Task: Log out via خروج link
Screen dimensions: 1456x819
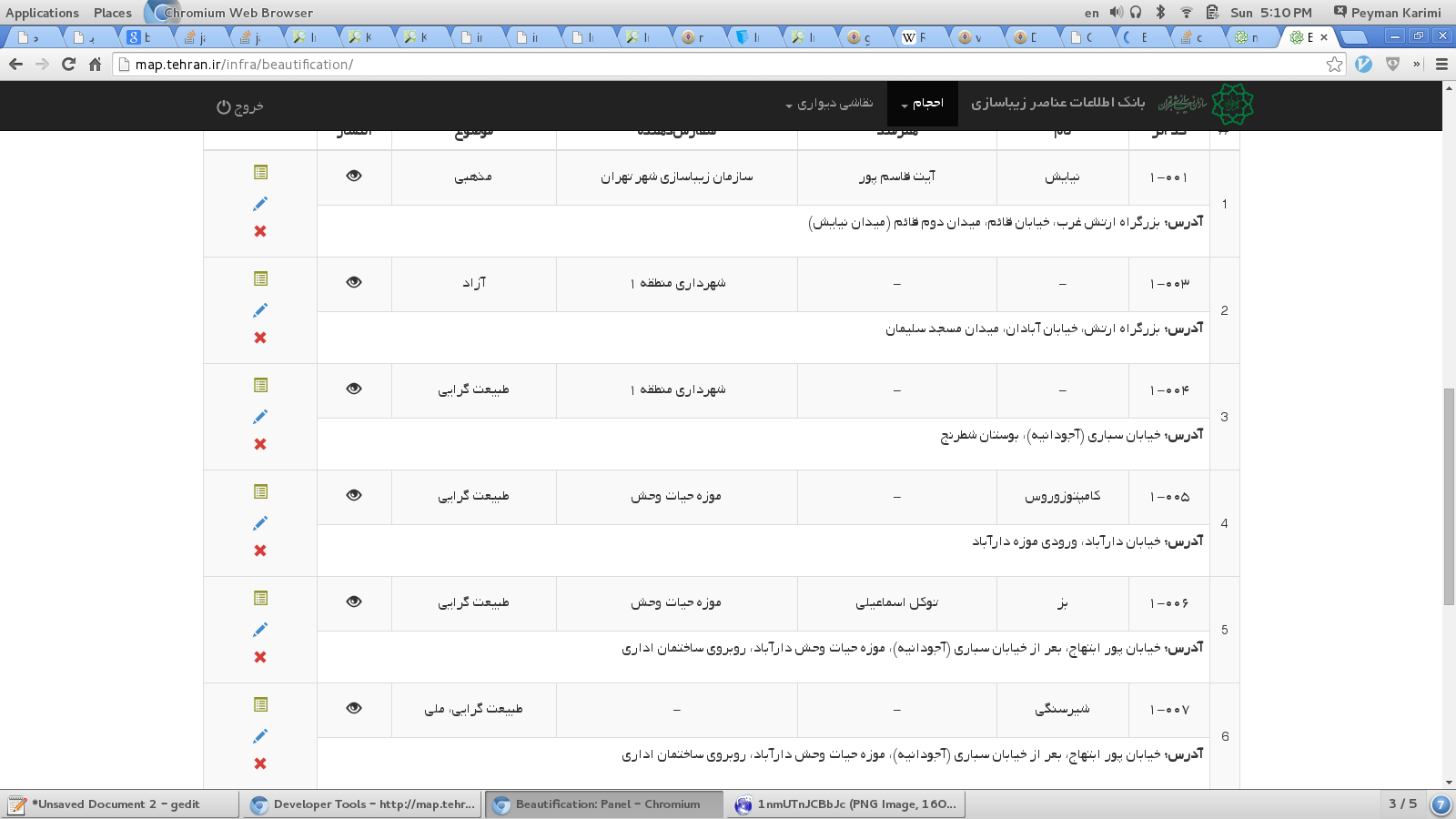Action: click(240, 106)
